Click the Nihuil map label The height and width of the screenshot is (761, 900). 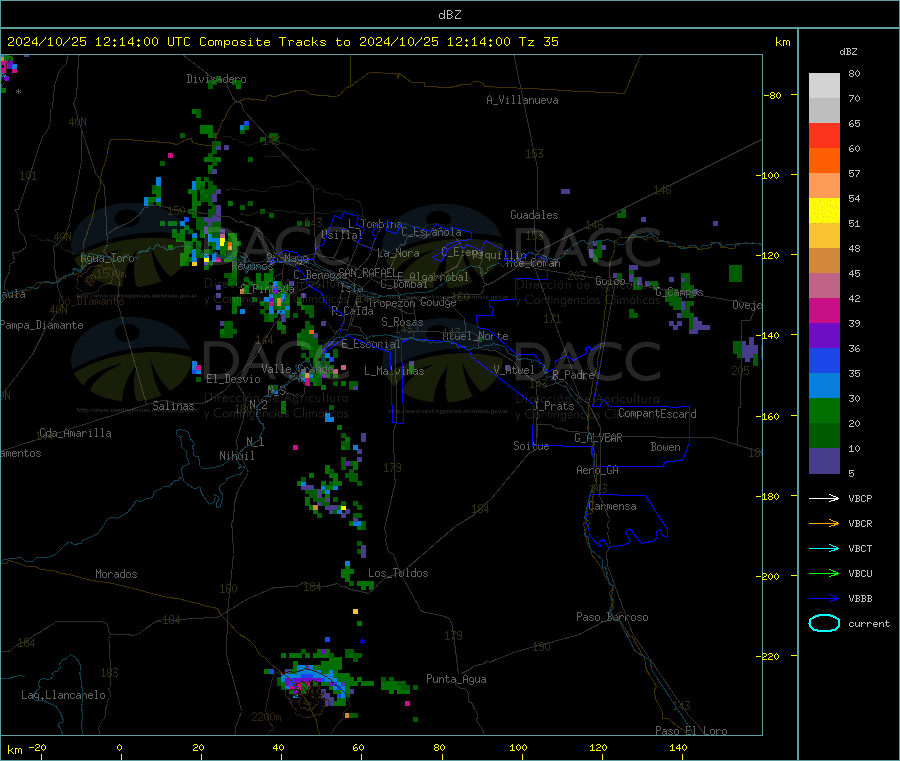[236, 456]
